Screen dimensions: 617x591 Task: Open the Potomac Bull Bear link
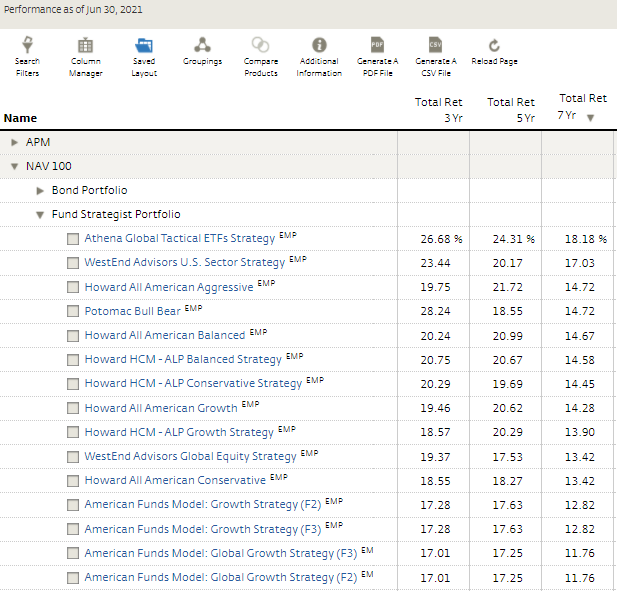coord(133,311)
